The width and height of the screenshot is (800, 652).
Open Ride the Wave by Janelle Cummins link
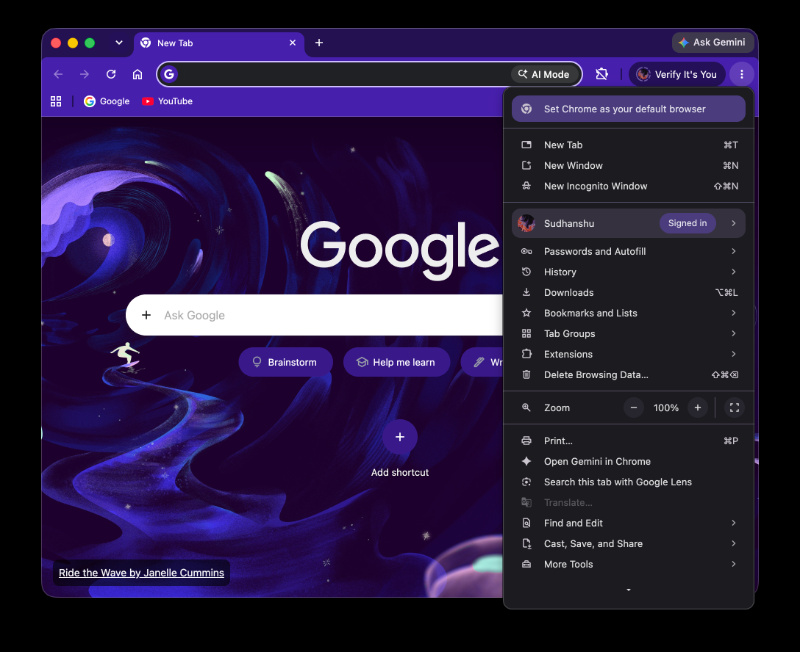pyautogui.click(x=141, y=572)
